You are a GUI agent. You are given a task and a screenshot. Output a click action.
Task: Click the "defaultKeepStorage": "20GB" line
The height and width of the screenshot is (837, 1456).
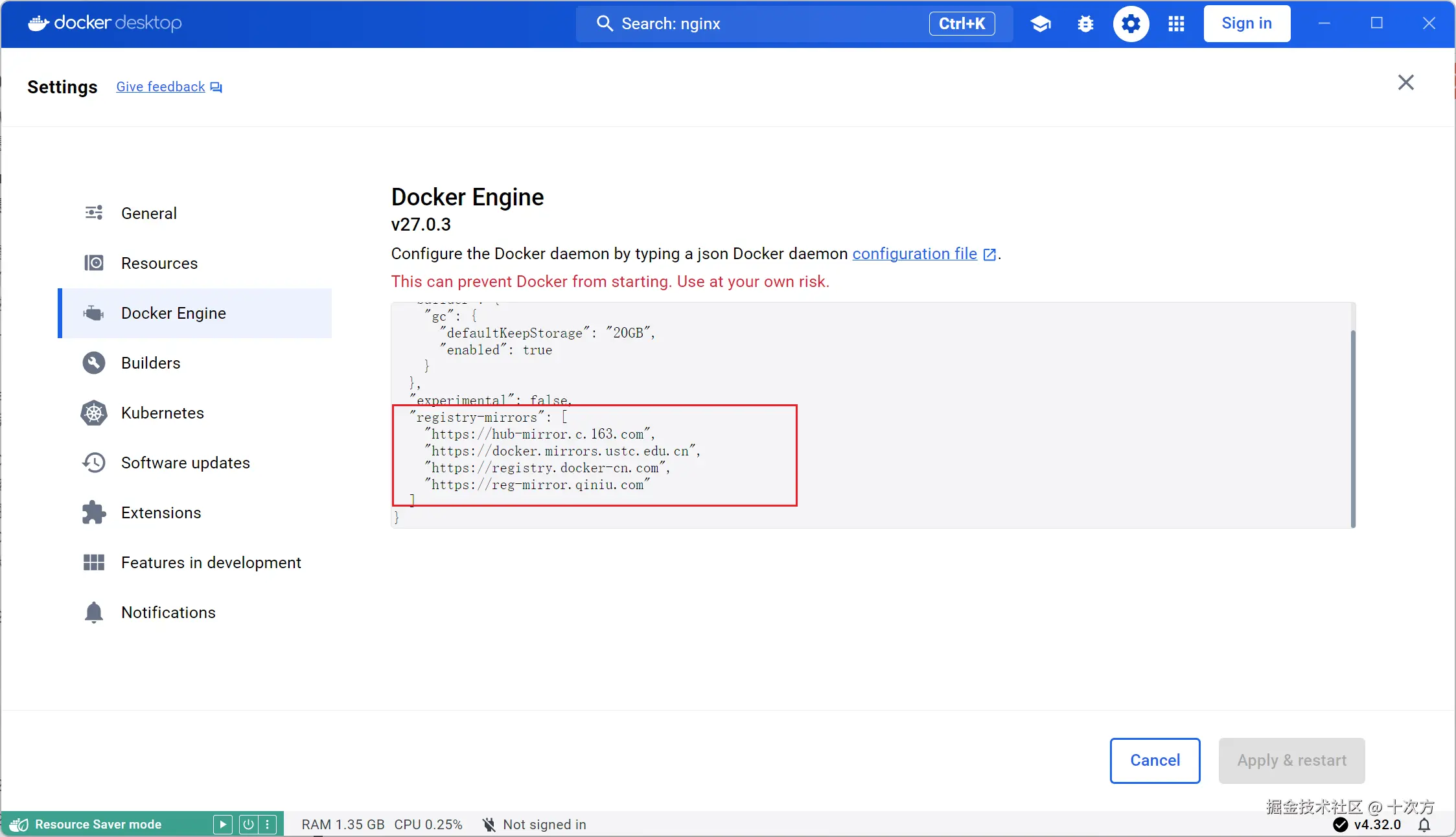pos(548,333)
